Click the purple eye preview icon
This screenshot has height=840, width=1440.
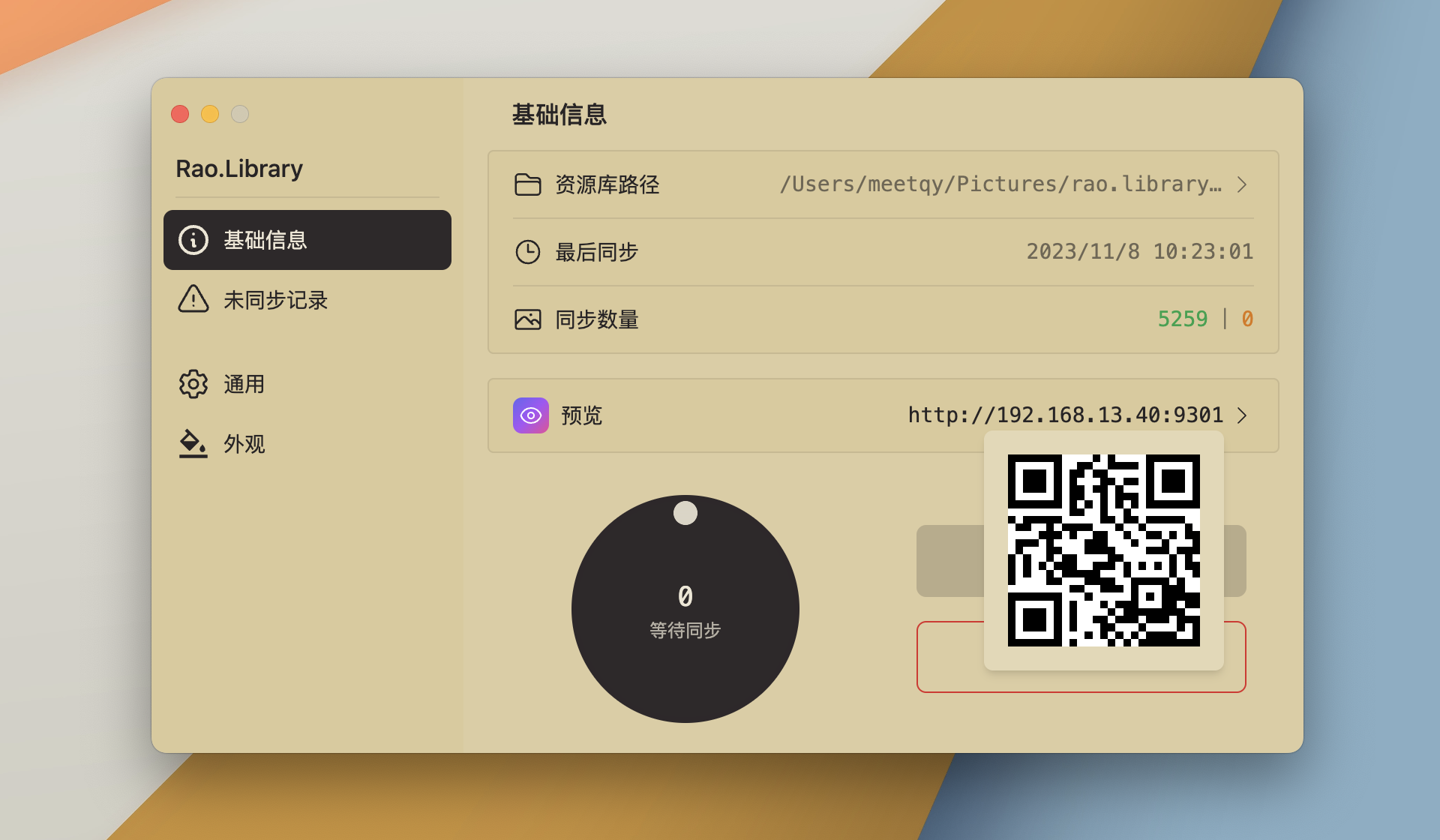coord(531,415)
